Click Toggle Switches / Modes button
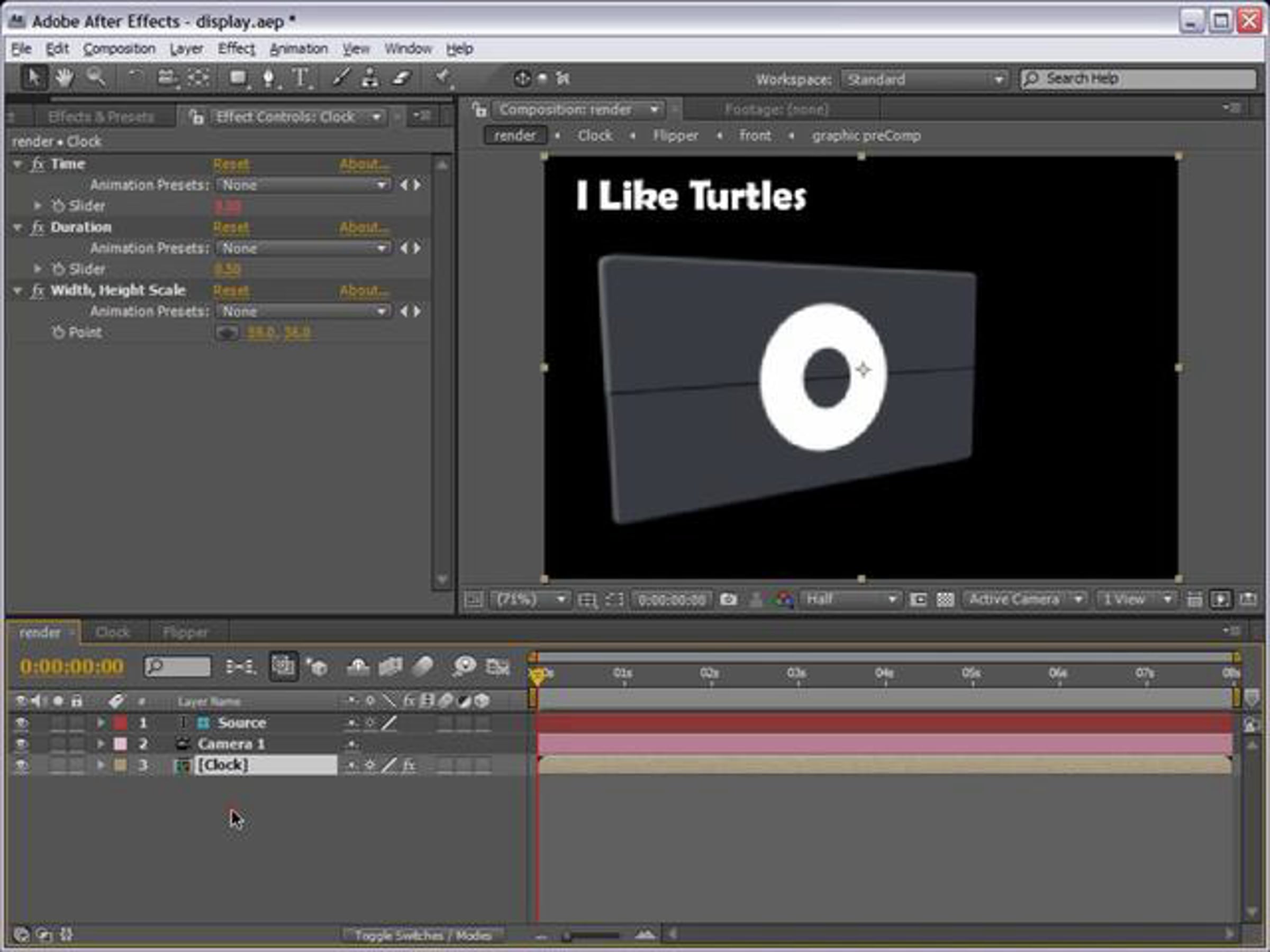This screenshot has height=952, width=1270. (x=423, y=936)
